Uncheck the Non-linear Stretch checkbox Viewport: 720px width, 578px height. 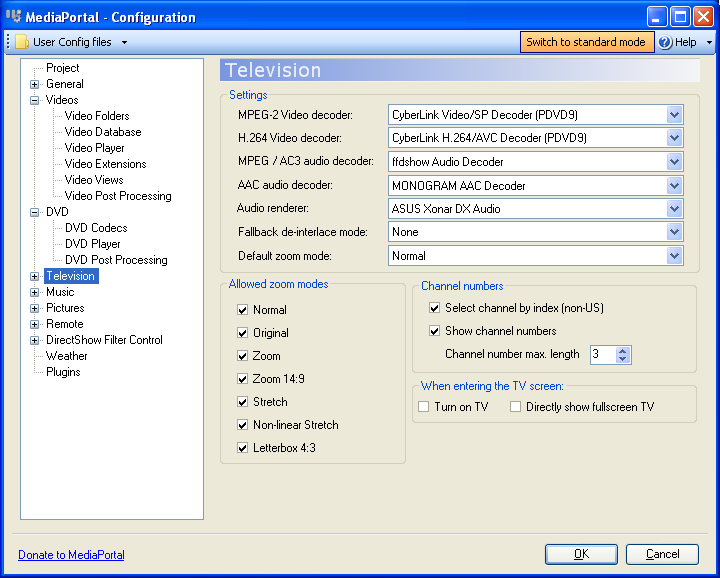pyautogui.click(x=242, y=425)
